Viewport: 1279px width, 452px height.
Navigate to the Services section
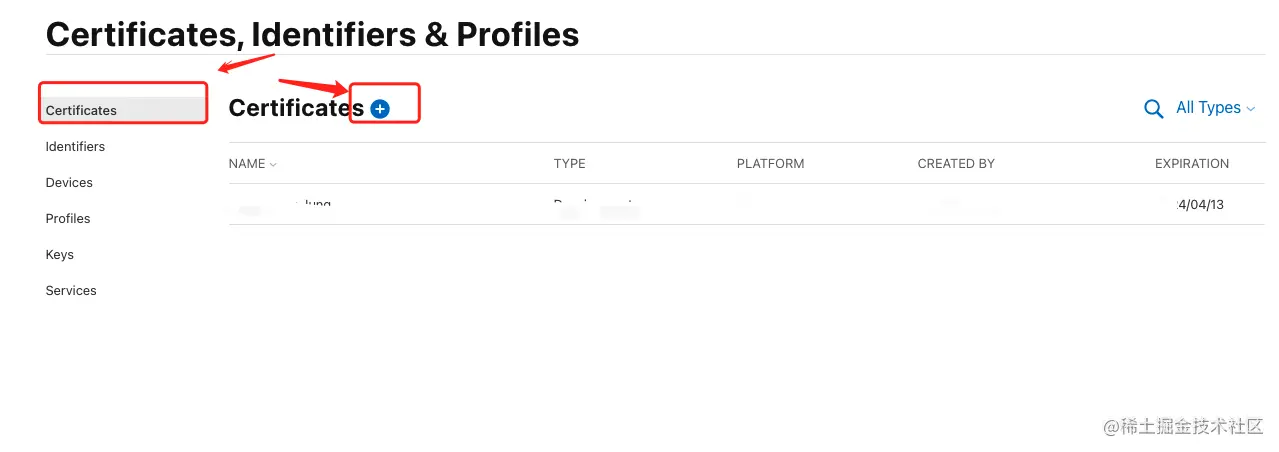tap(71, 290)
